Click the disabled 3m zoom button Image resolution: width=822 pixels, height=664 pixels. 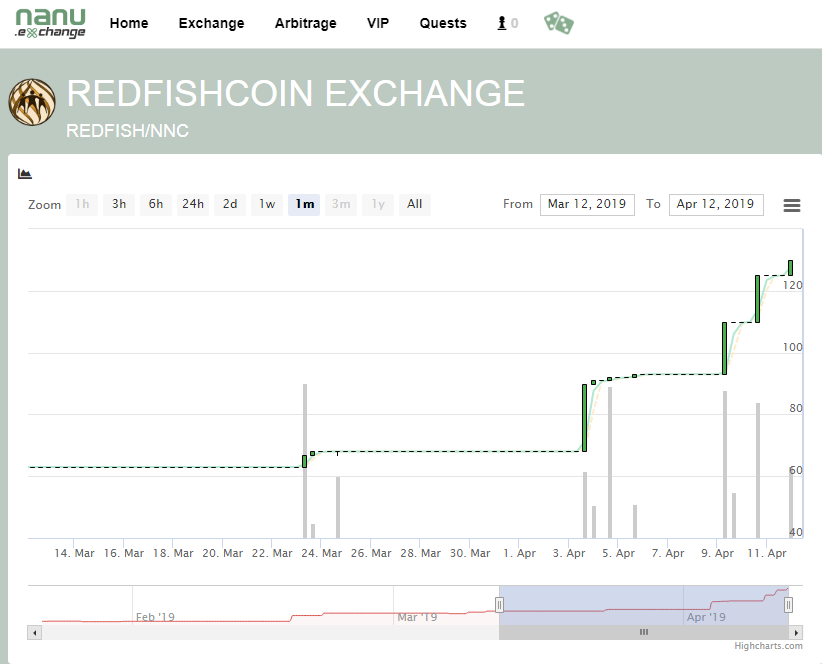341,204
